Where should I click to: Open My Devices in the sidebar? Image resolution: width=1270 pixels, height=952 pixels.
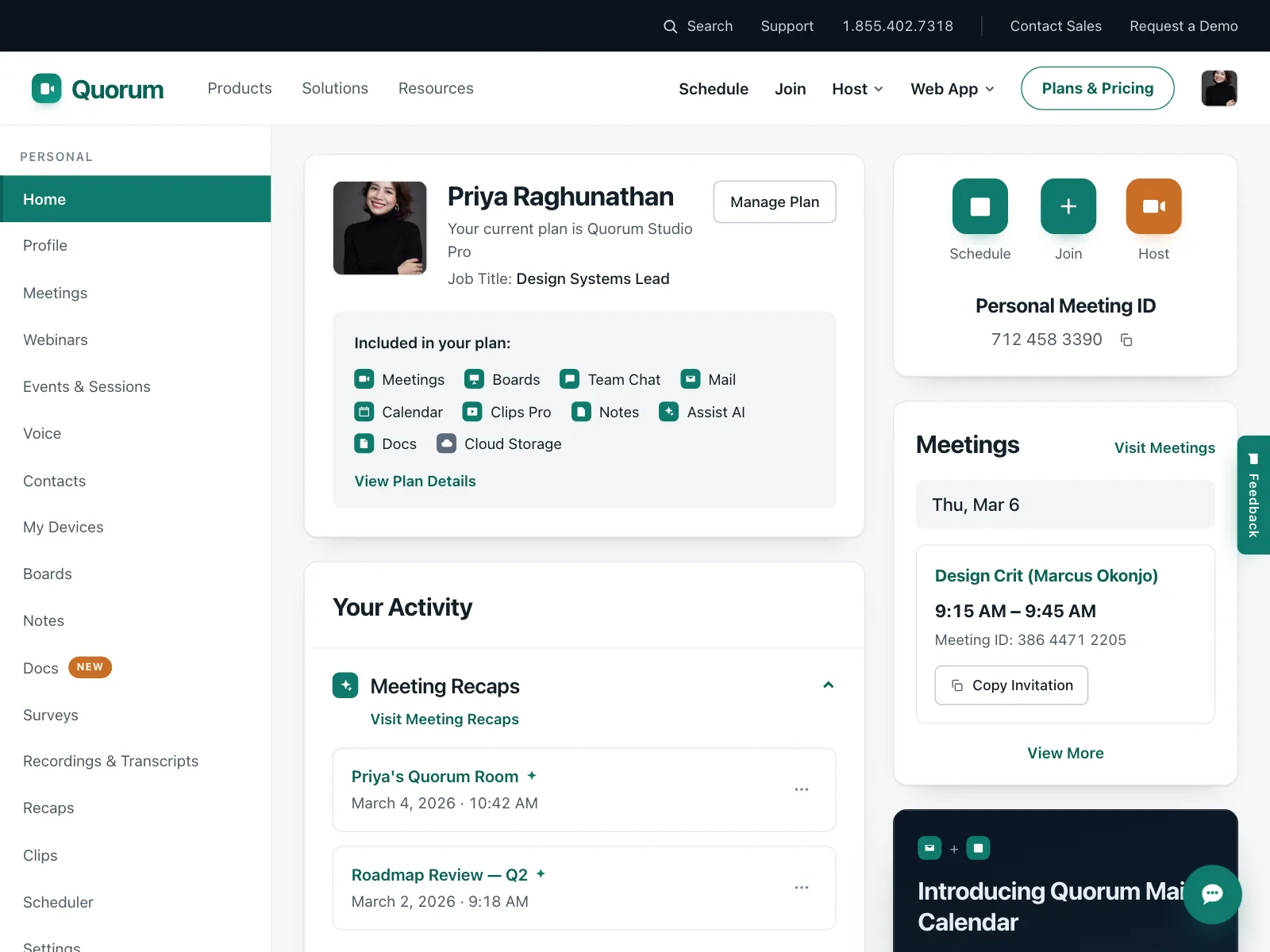[136, 527]
